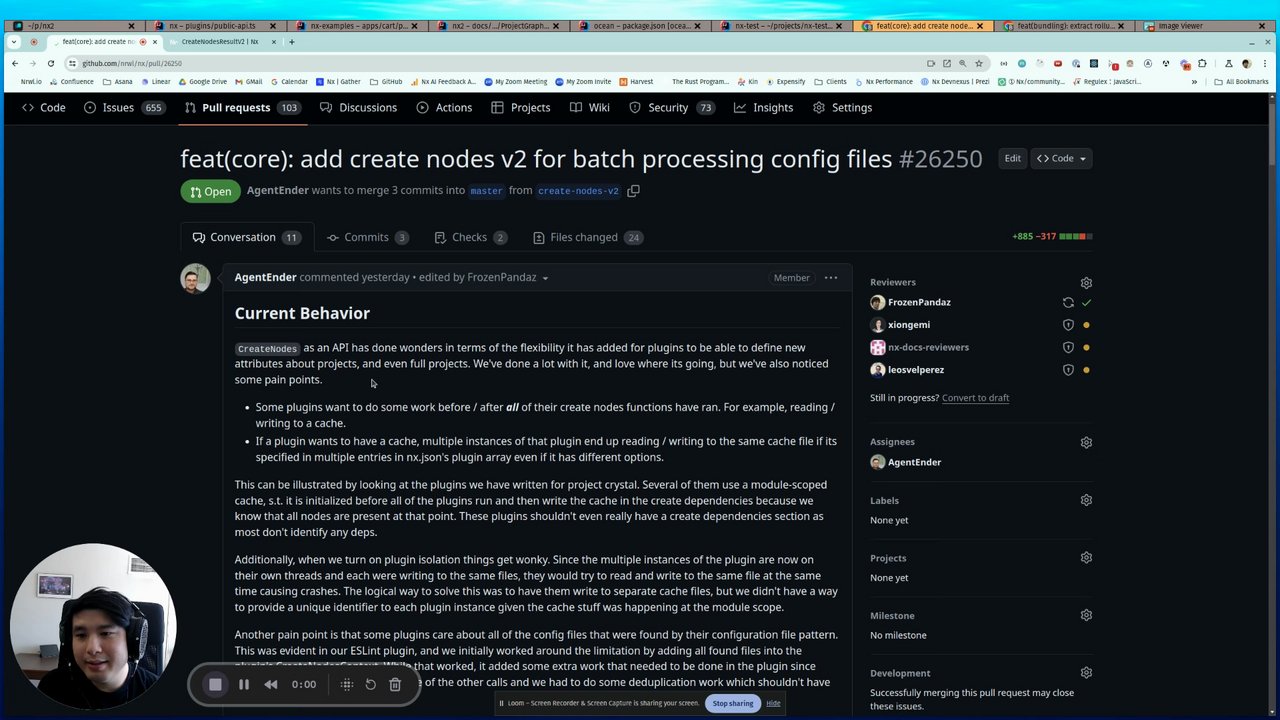This screenshot has width=1280, height=720.
Task: Open the Actions tab
Action: pos(443,107)
